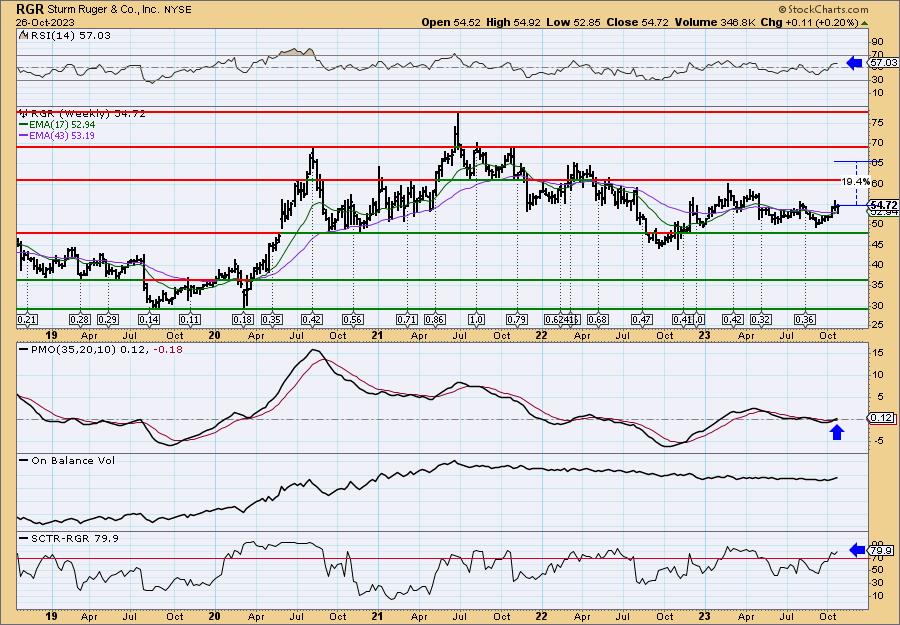The height and width of the screenshot is (625, 900).
Task: Click the 57.03 RSI value flag at right
Action: point(882,63)
